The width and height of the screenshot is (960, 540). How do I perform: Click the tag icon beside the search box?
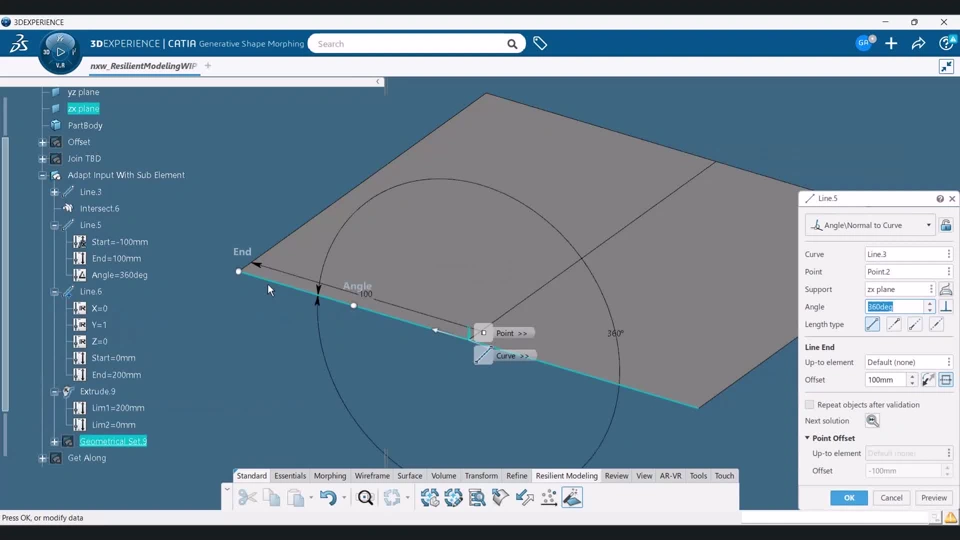tap(539, 43)
